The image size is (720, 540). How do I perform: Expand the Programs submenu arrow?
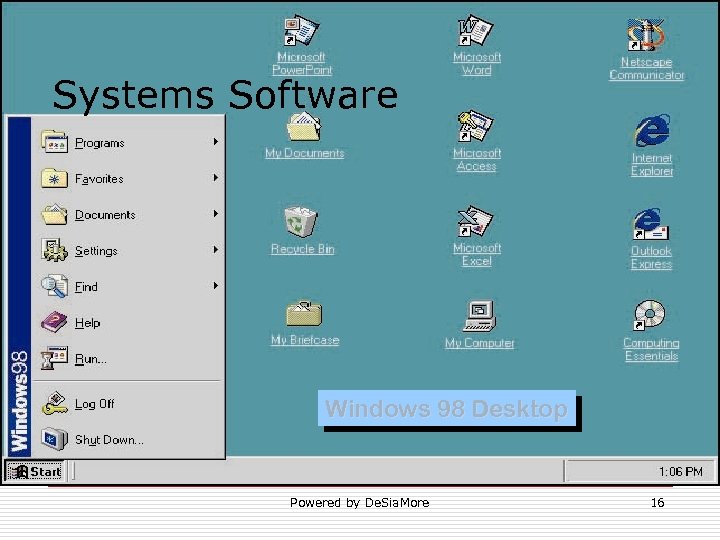click(215, 142)
